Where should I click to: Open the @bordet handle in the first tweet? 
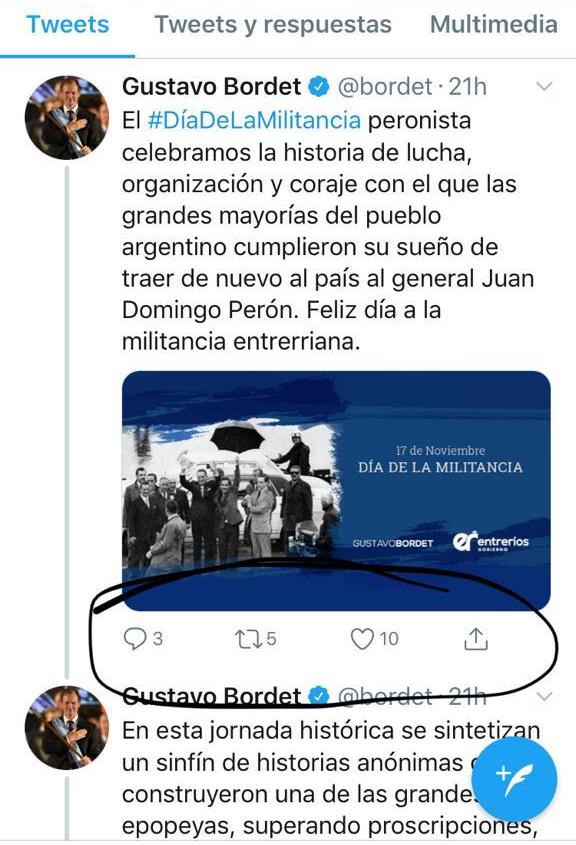tap(385, 87)
